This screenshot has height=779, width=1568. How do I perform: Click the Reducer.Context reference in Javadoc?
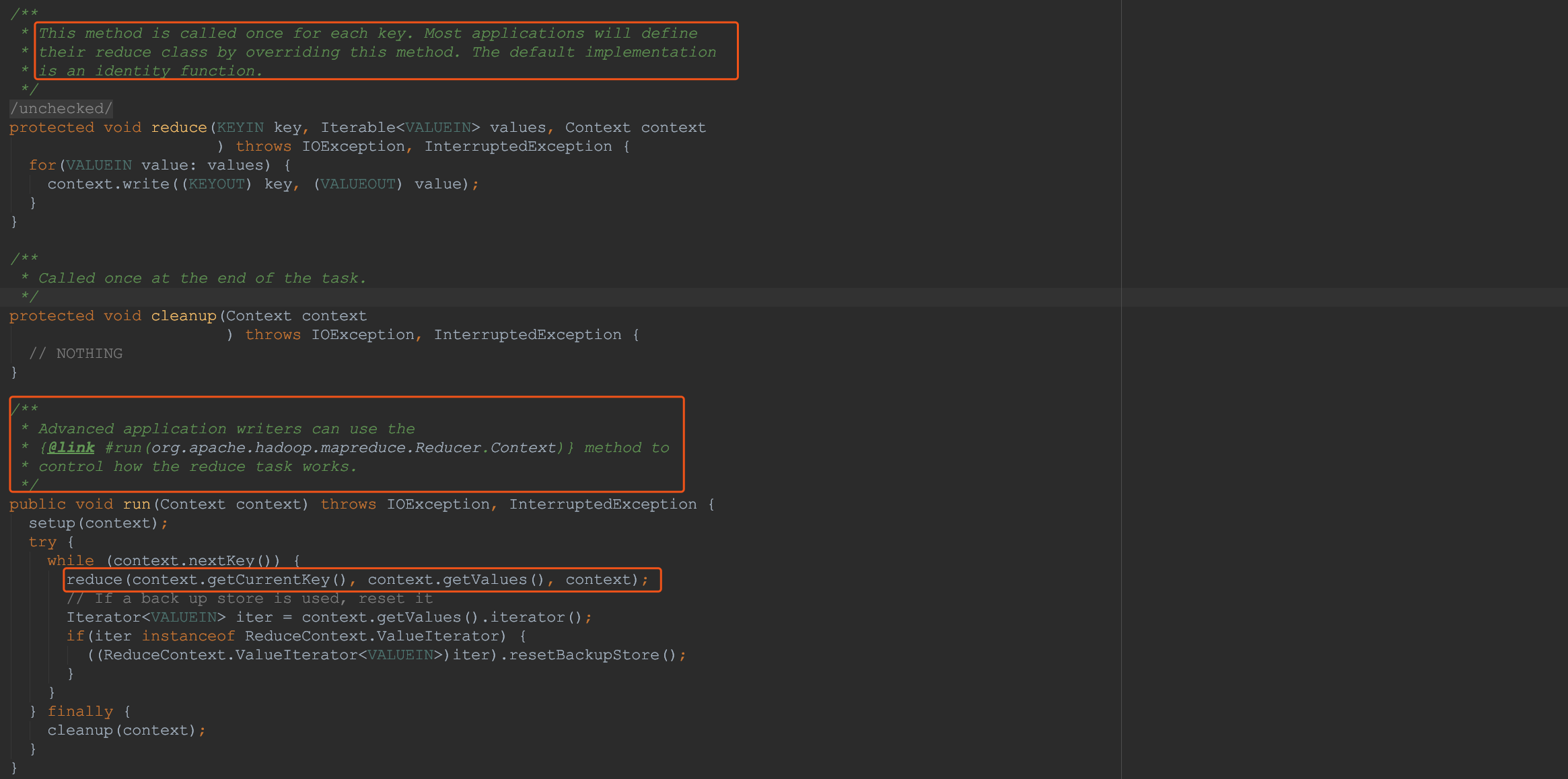(x=485, y=447)
